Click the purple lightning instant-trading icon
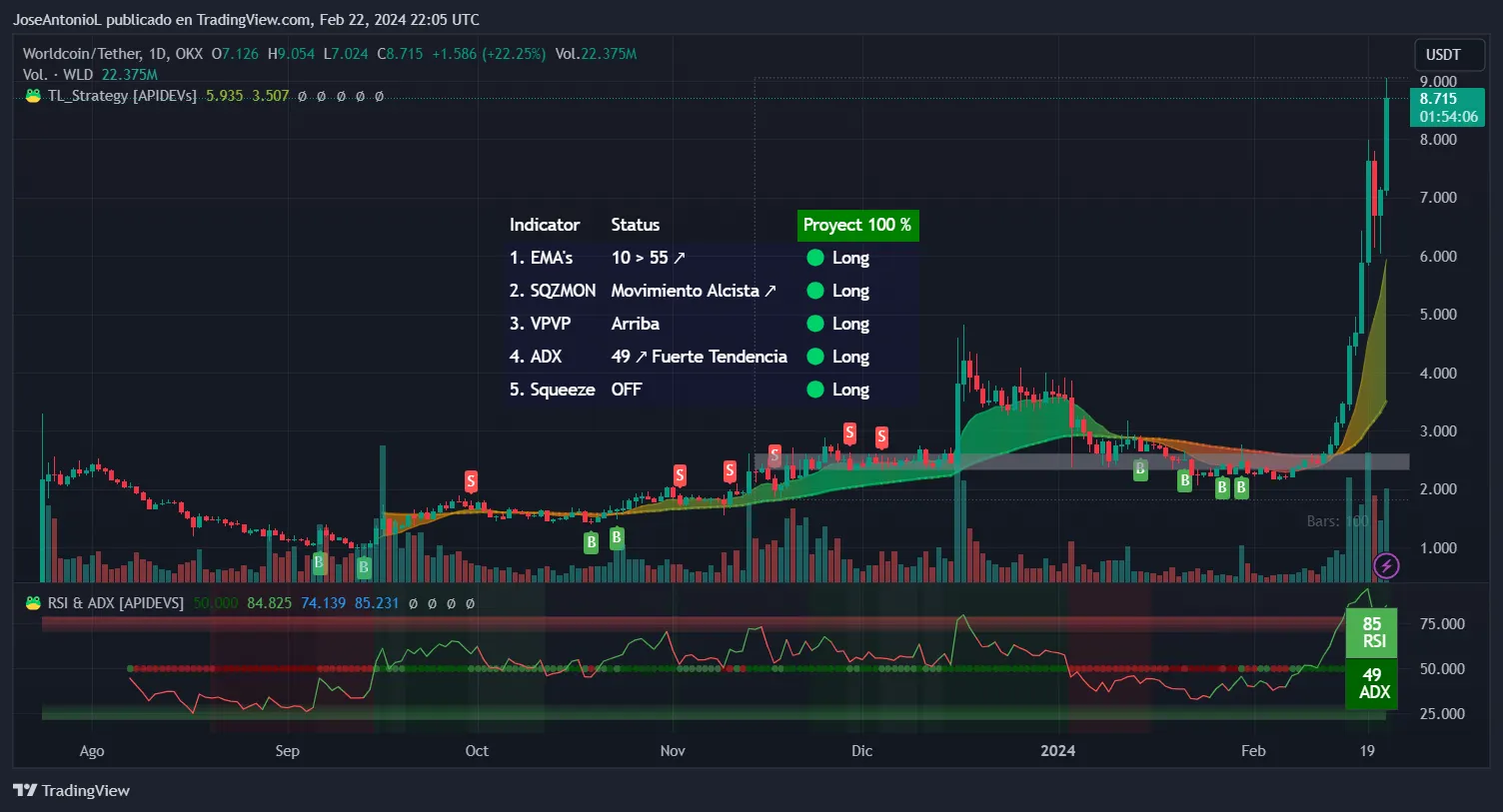The width and height of the screenshot is (1503, 812). point(1387,566)
